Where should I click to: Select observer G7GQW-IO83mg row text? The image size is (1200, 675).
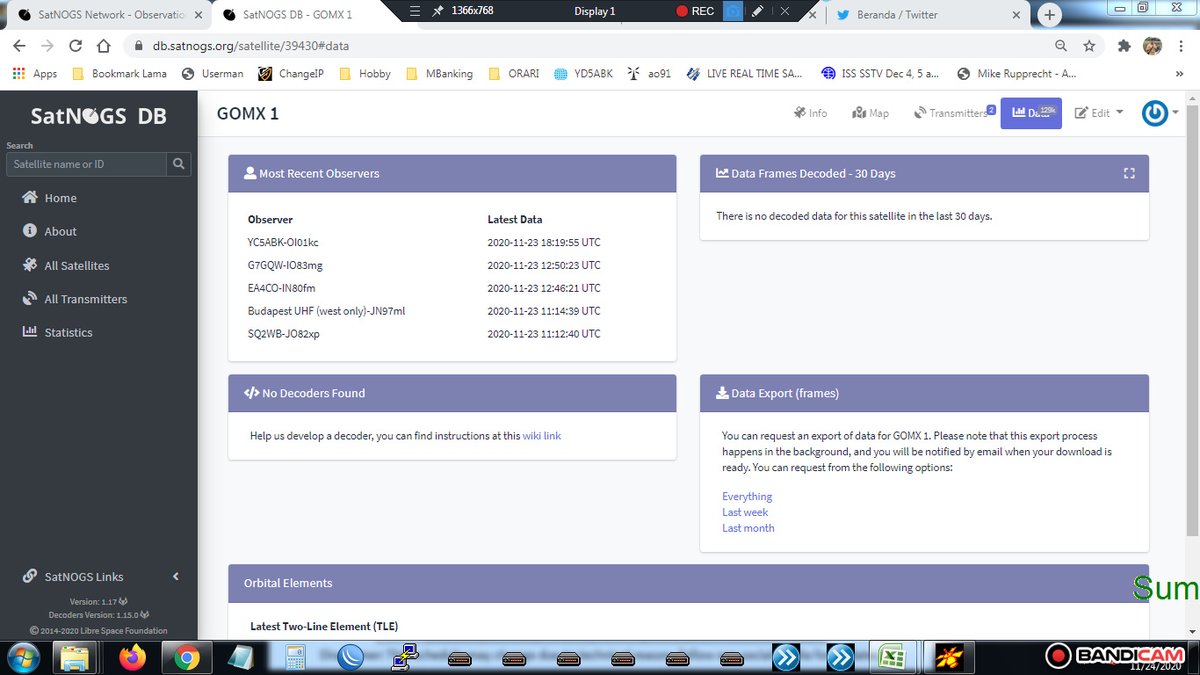pos(285,265)
